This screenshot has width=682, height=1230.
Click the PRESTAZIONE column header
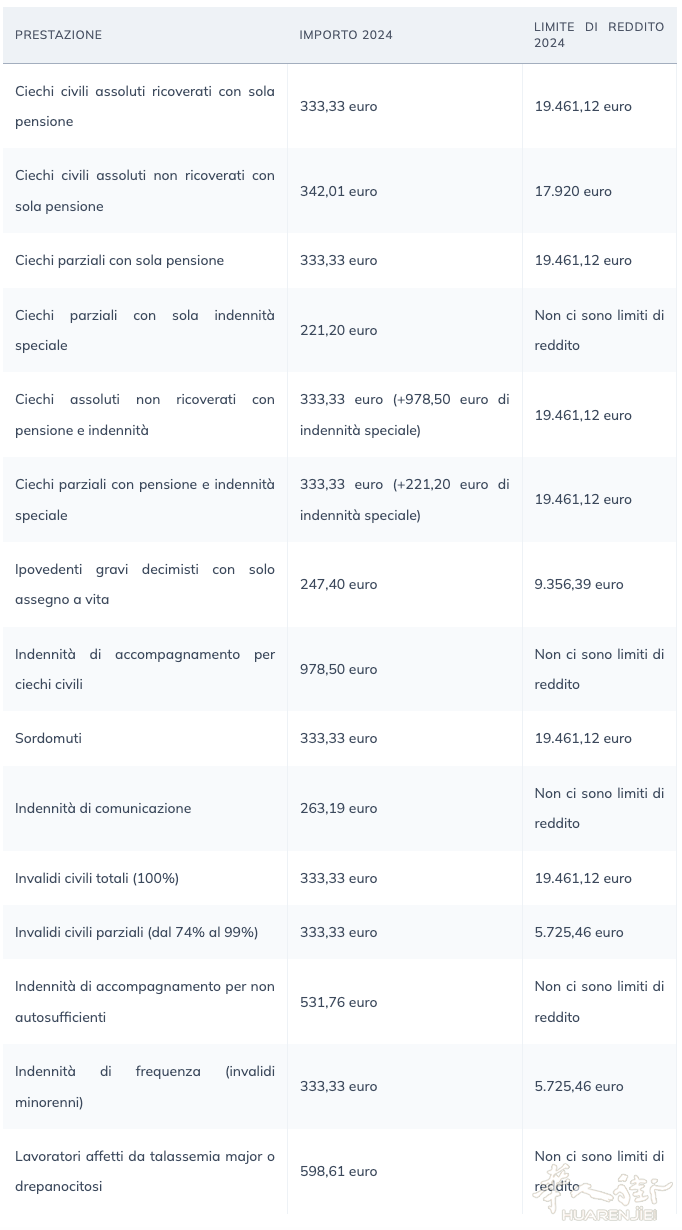[58, 35]
